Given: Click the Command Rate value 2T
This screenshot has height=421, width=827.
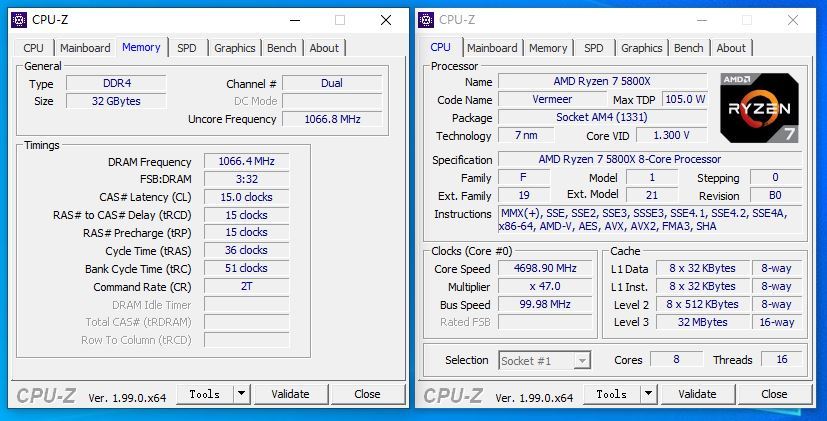Looking at the screenshot, I should [x=246, y=286].
